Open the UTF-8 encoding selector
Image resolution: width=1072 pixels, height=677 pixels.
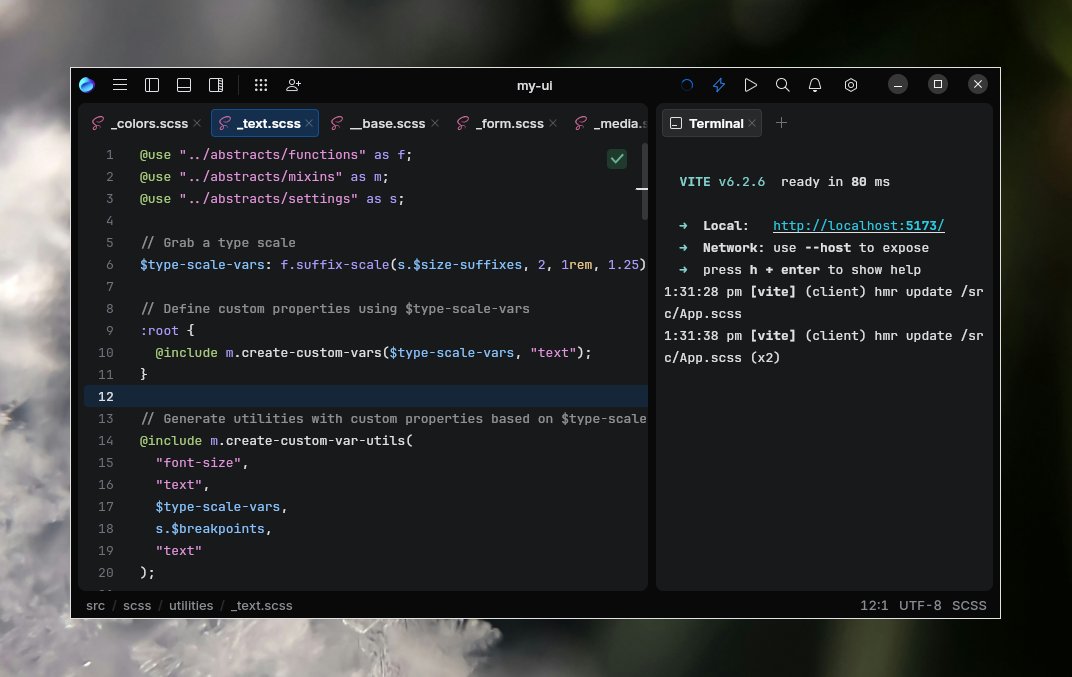[920, 605]
